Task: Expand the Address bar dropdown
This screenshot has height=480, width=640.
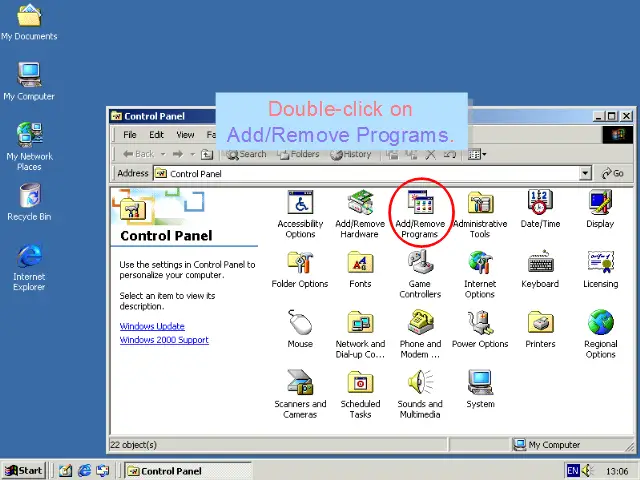Action: click(585, 173)
